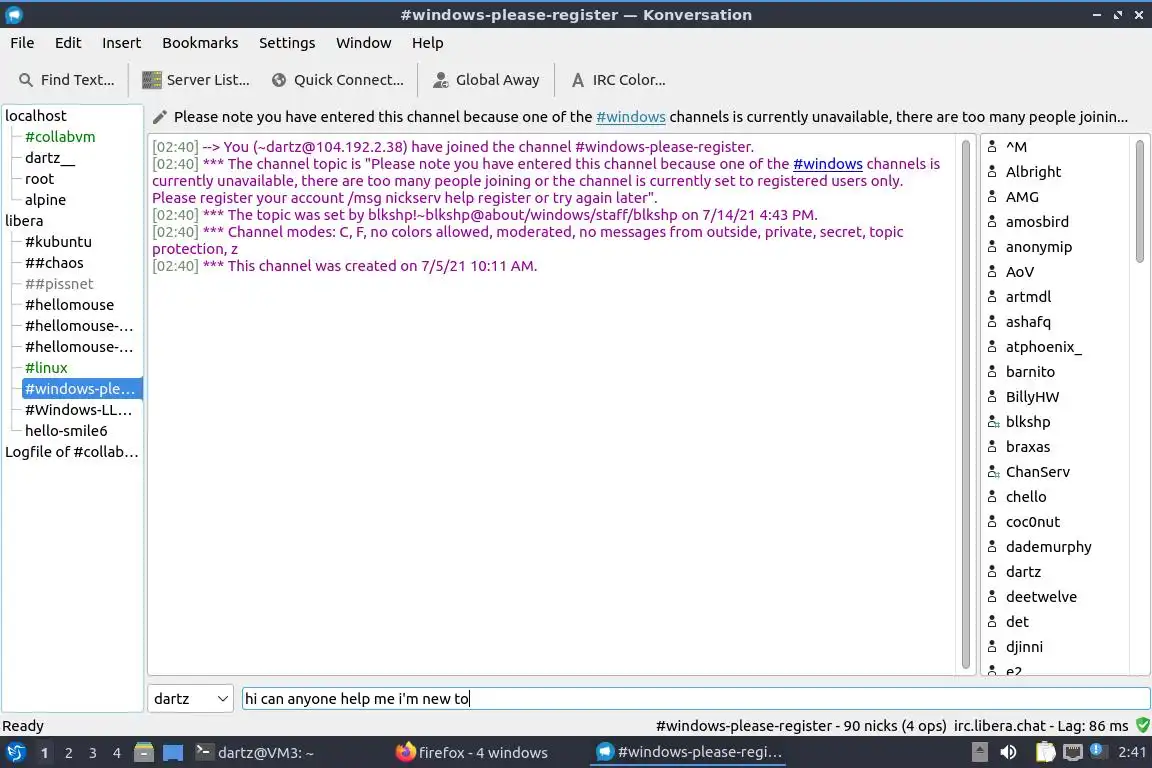Select the alpine tab in the tree
Screen dimensions: 1152x768
pyautogui.click(x=46, y=200)
